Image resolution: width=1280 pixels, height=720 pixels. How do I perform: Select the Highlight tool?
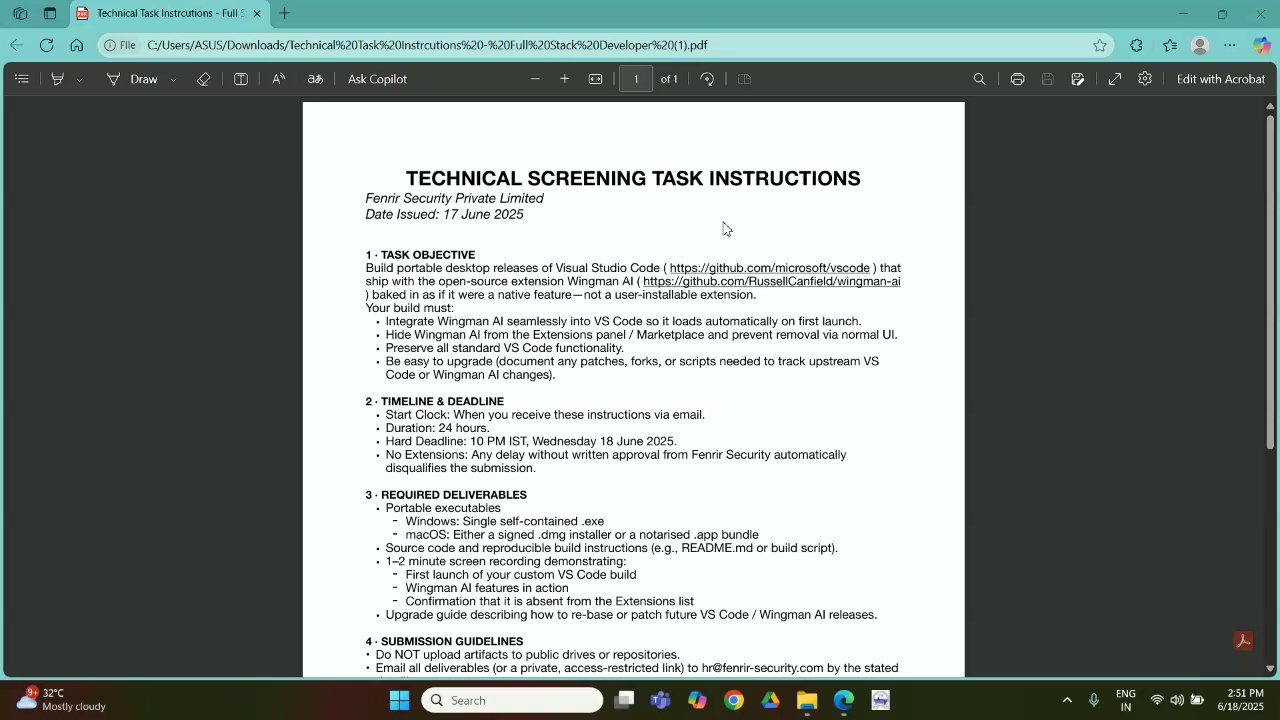pos(58,79)
